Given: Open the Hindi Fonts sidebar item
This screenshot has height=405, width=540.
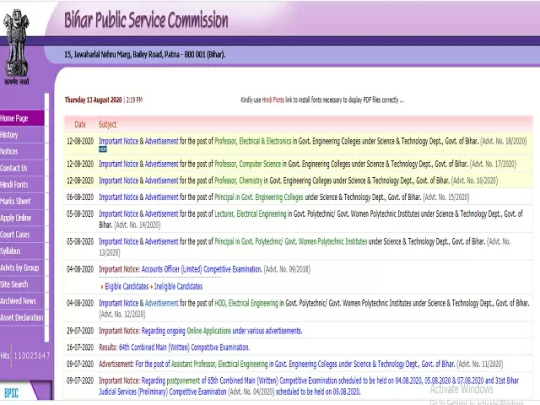Looking at the screenshot, I should click(x=22, y=185).
